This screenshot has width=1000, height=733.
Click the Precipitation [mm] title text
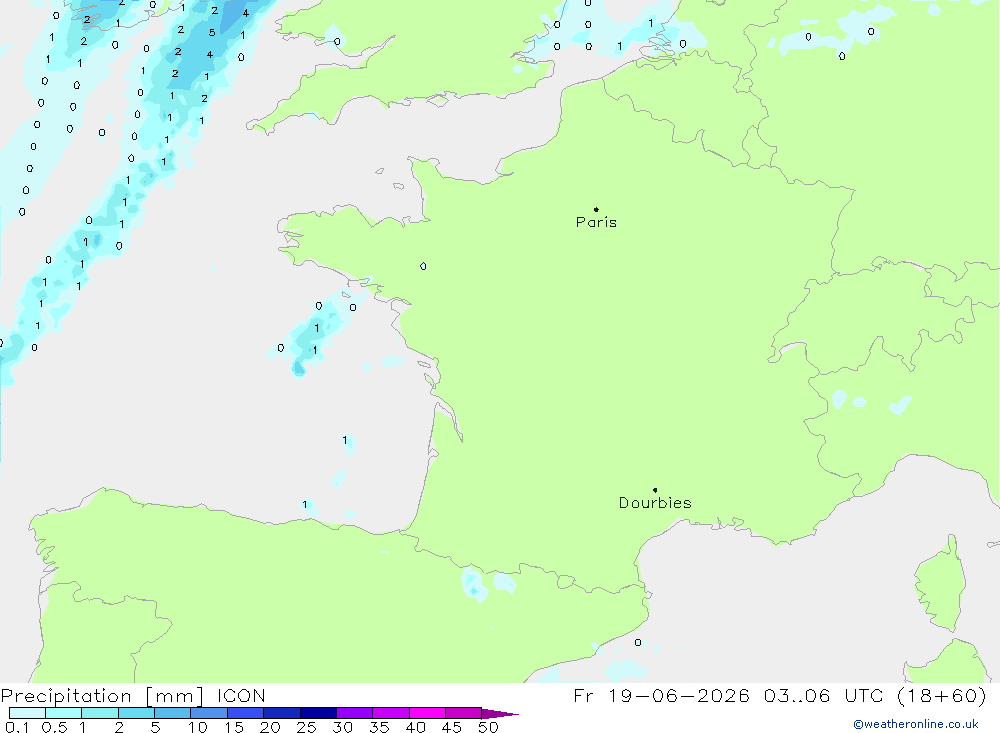pyautogui.click(x=102, y=696)
